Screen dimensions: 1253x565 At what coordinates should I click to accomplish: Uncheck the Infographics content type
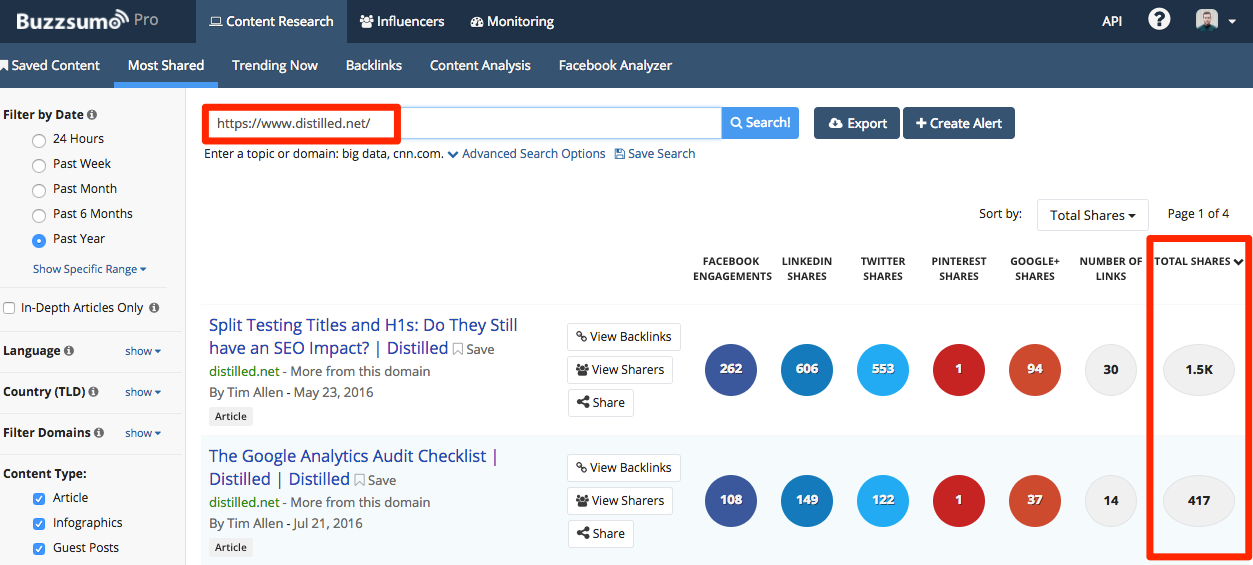coord(39,523)
